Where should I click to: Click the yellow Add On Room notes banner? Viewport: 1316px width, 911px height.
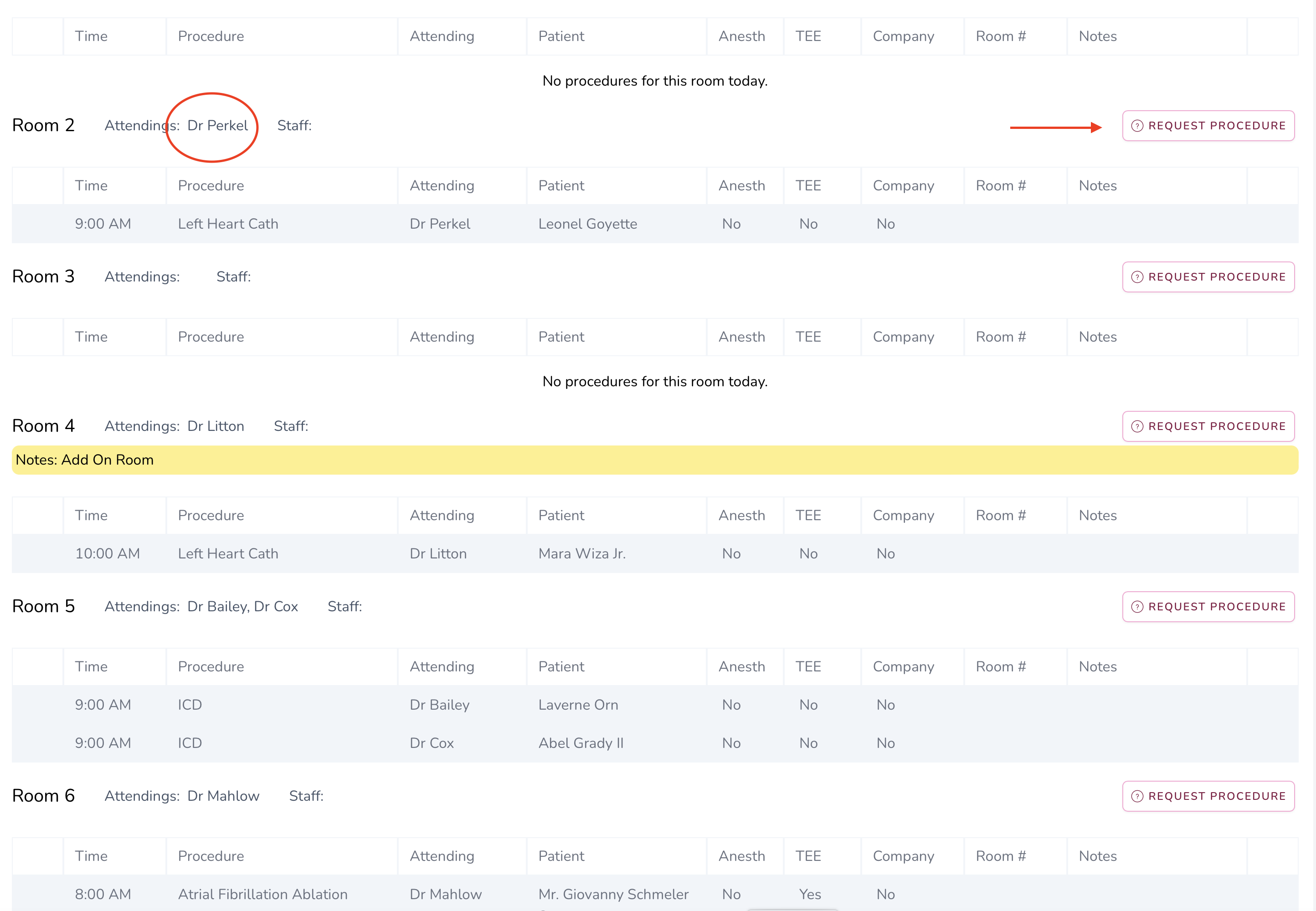pyautogui.click(x=654, y=460)
